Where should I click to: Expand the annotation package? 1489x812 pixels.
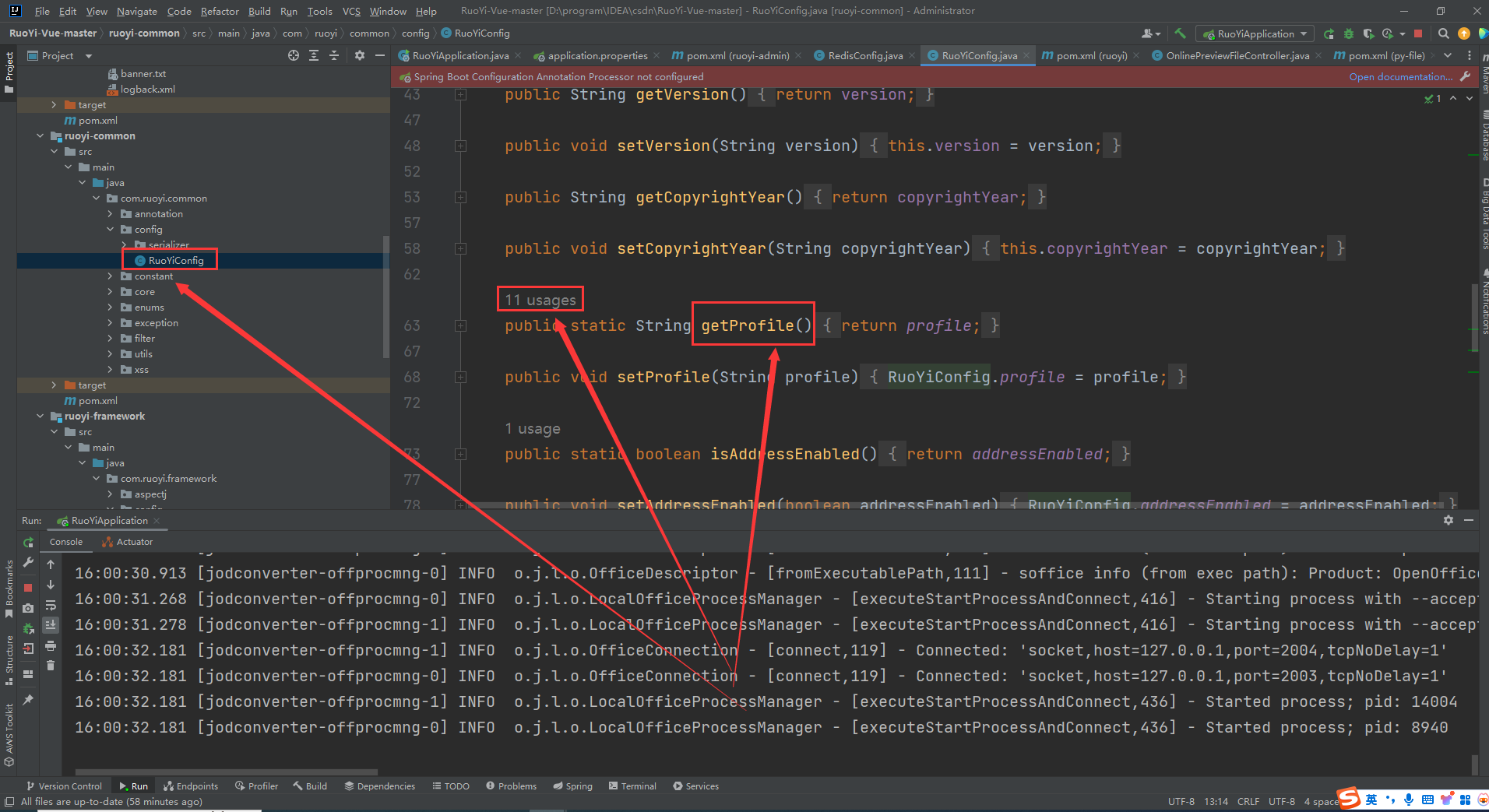(110, 214)
